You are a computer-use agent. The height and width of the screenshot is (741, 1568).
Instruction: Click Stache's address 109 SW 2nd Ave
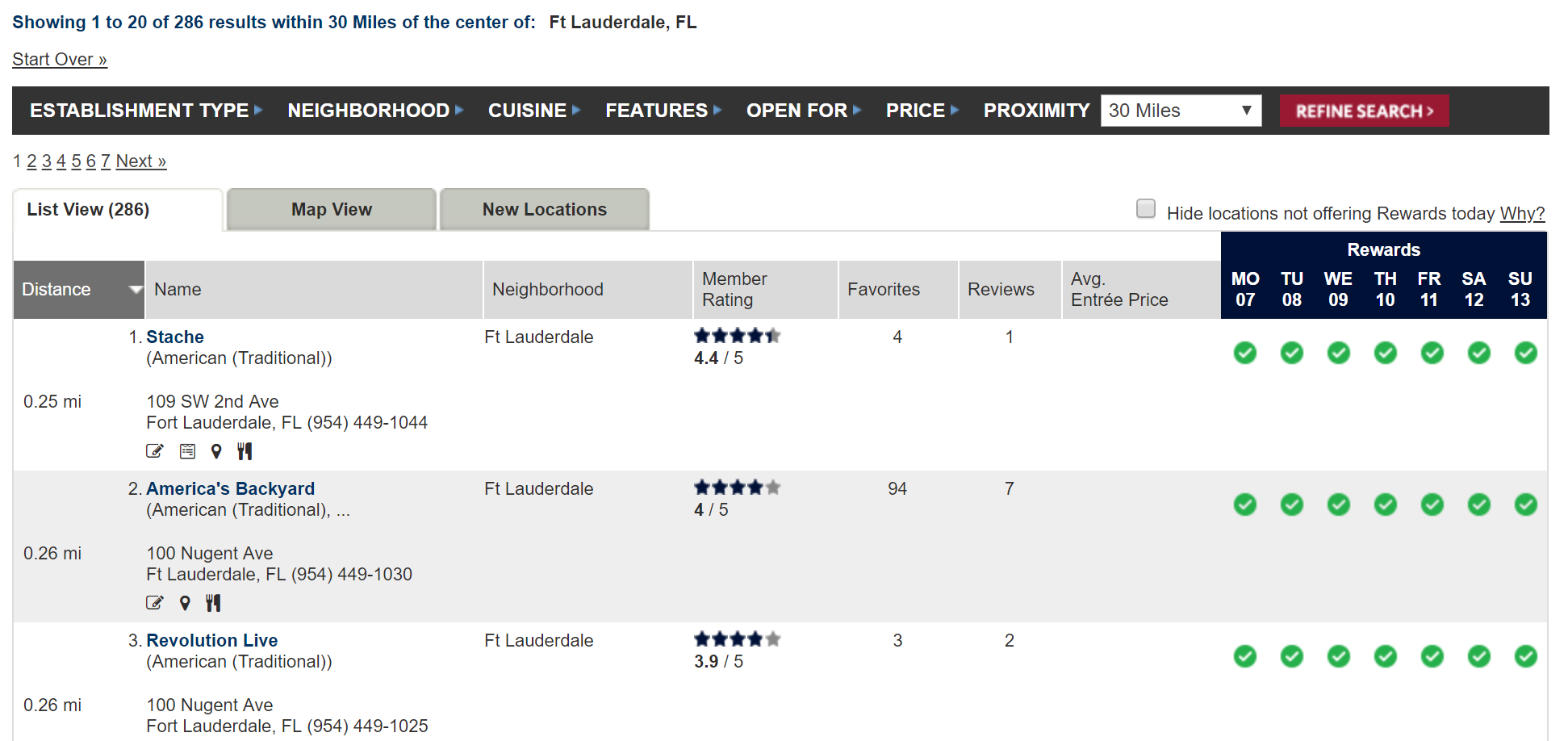pyautogui.click(x=212, y=402)
